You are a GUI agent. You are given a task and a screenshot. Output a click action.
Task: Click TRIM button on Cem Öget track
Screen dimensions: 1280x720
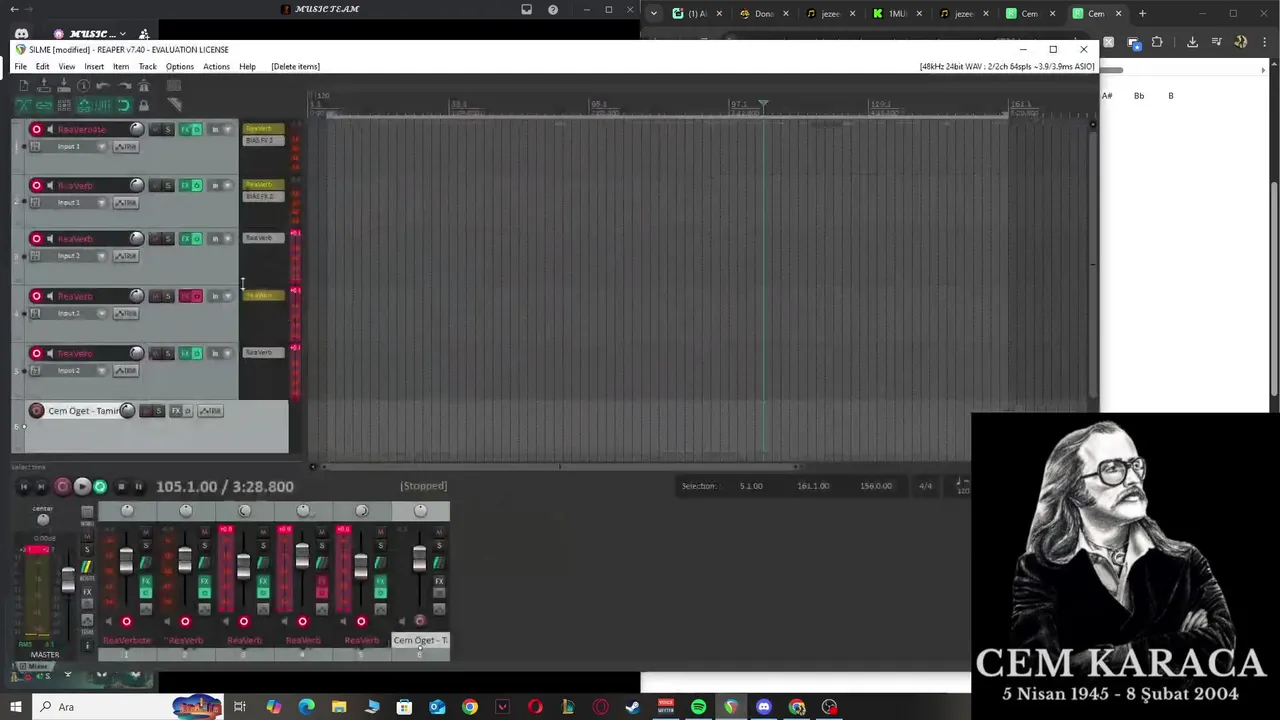[x=210, y=411]
